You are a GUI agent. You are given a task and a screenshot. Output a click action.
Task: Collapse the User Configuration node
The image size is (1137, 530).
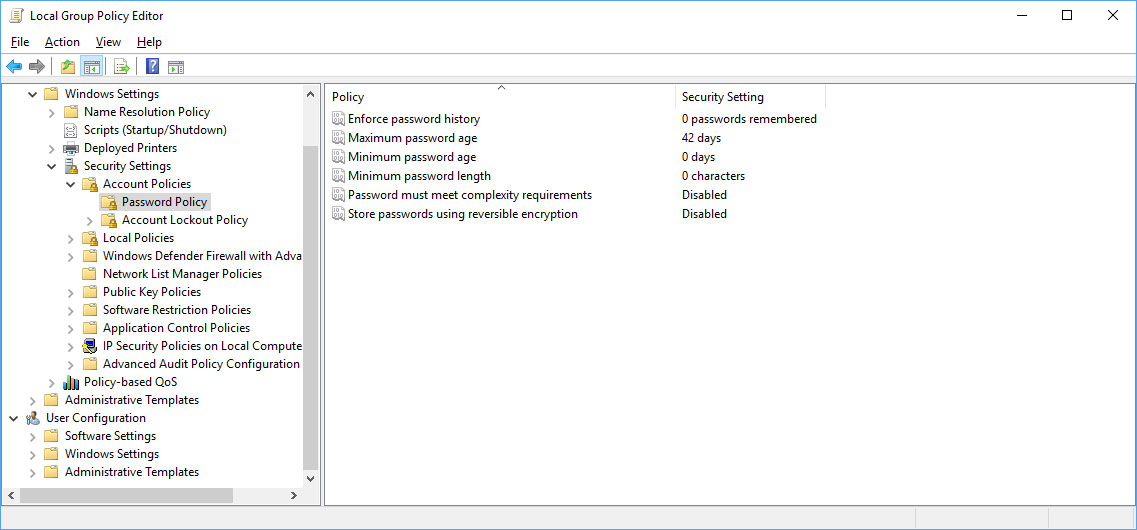13,418
